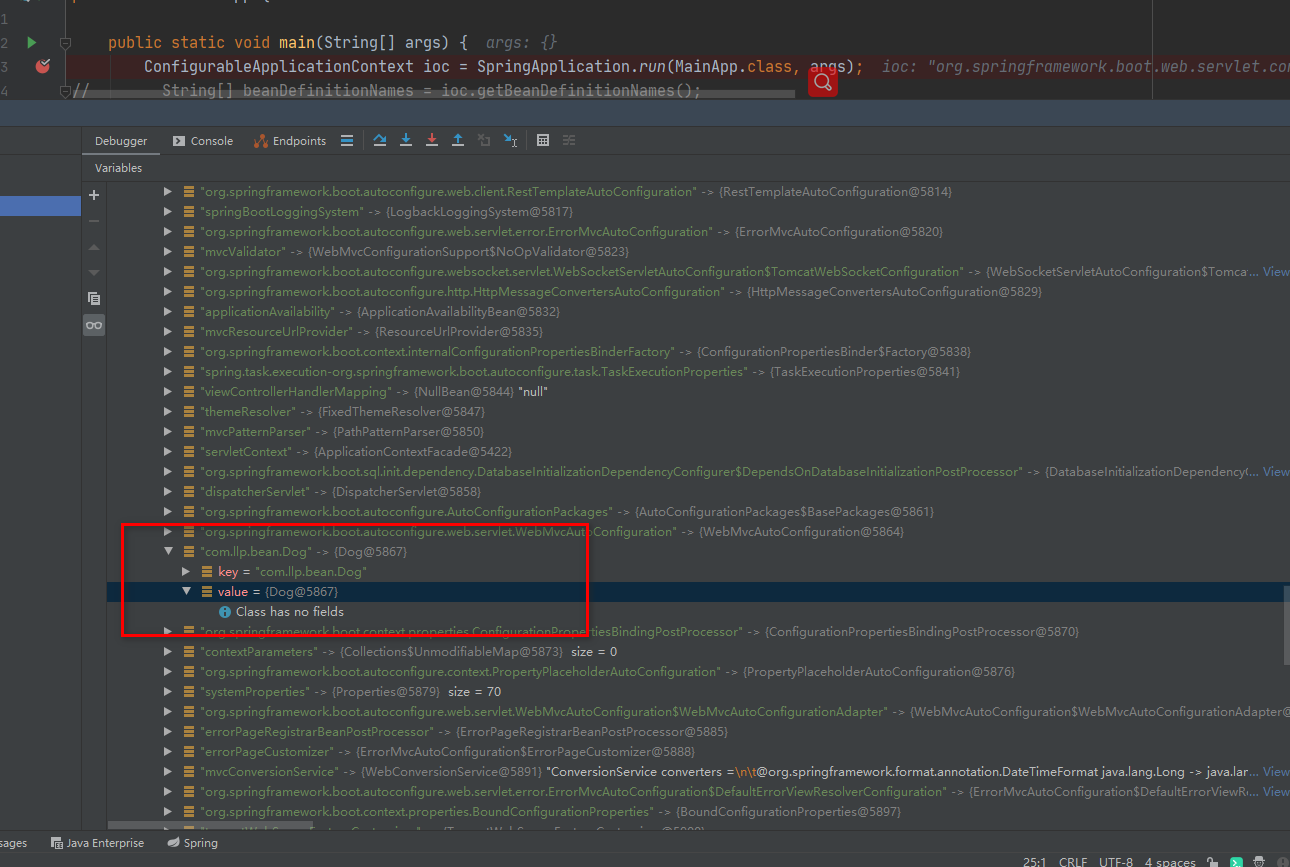Expand the systemProperties entry

click(168, 691)
